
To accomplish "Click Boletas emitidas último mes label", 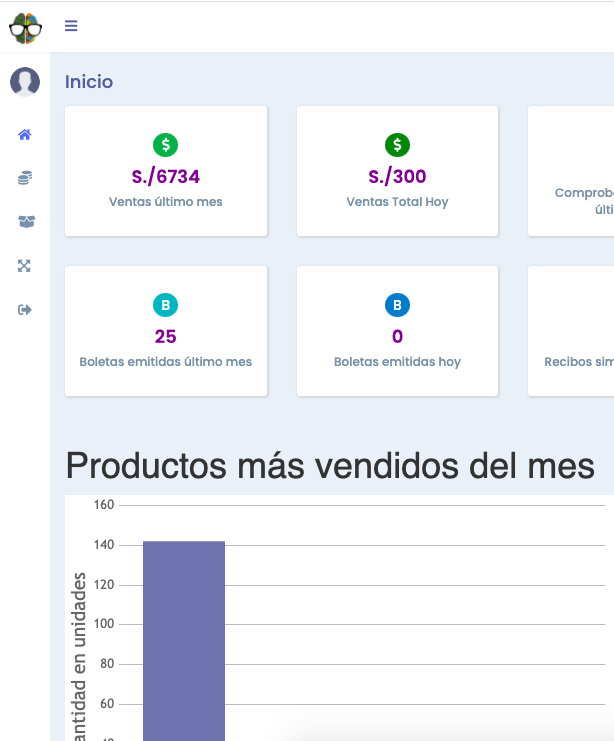I will coord(166,362).
